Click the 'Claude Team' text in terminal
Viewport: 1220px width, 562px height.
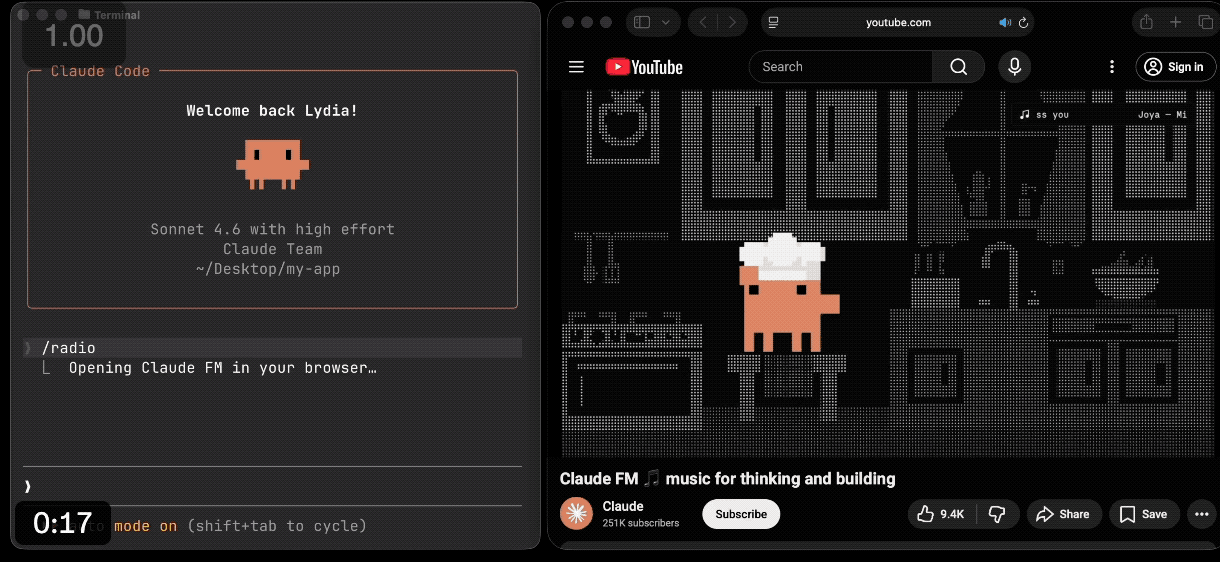point(272,249)
